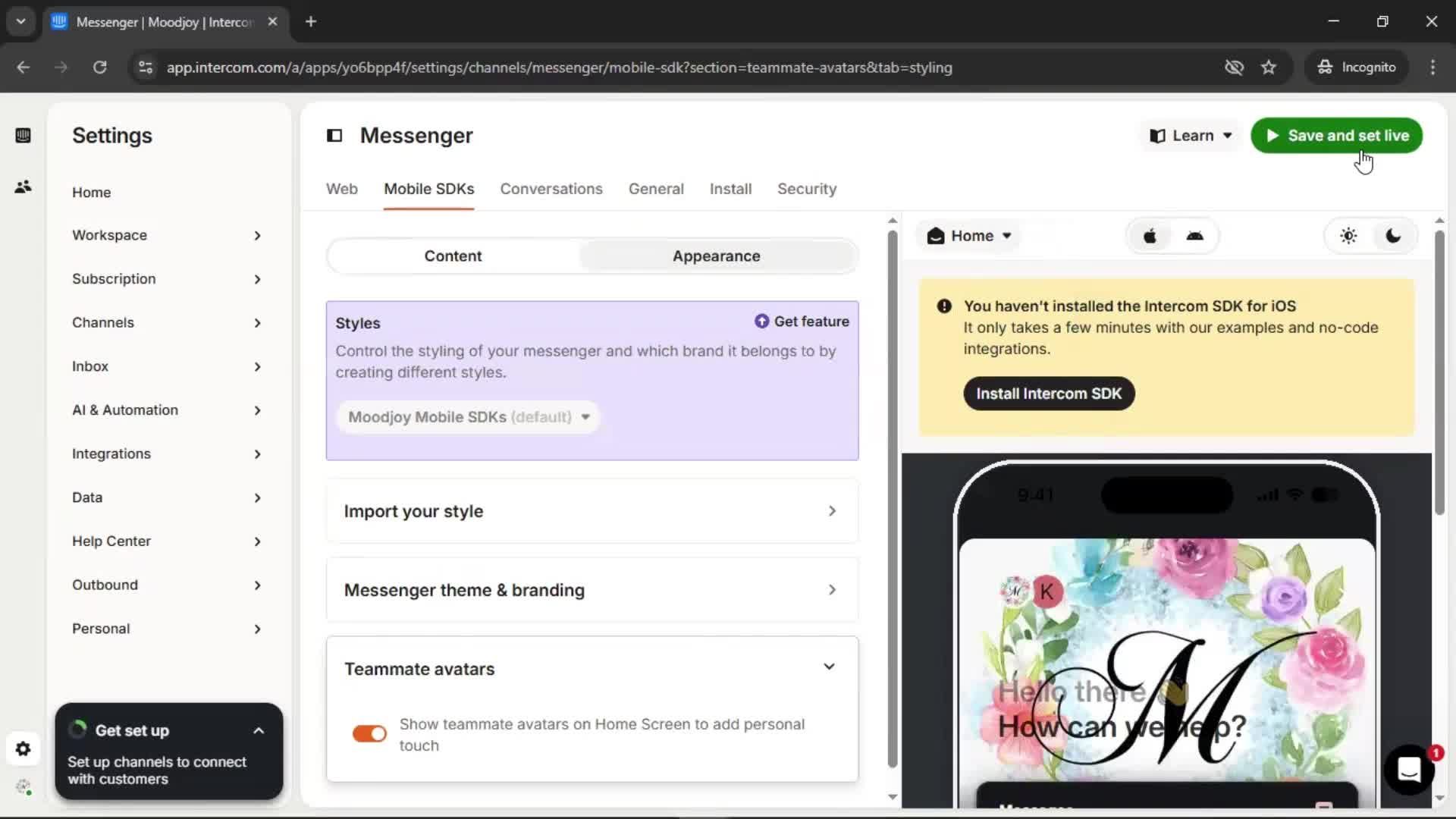Open the General tab
1456x819 pixels.
(x=656, y=189)
